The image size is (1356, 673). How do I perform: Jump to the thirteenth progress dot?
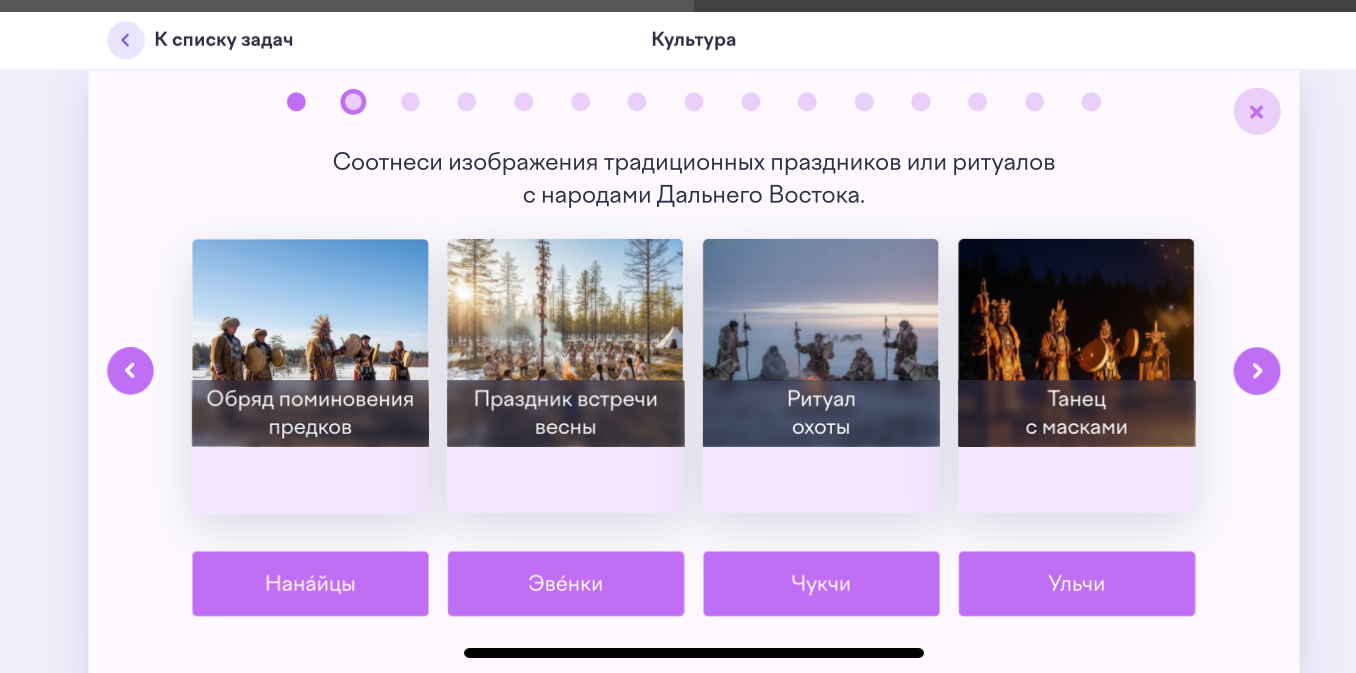click(x=978, y=102)
